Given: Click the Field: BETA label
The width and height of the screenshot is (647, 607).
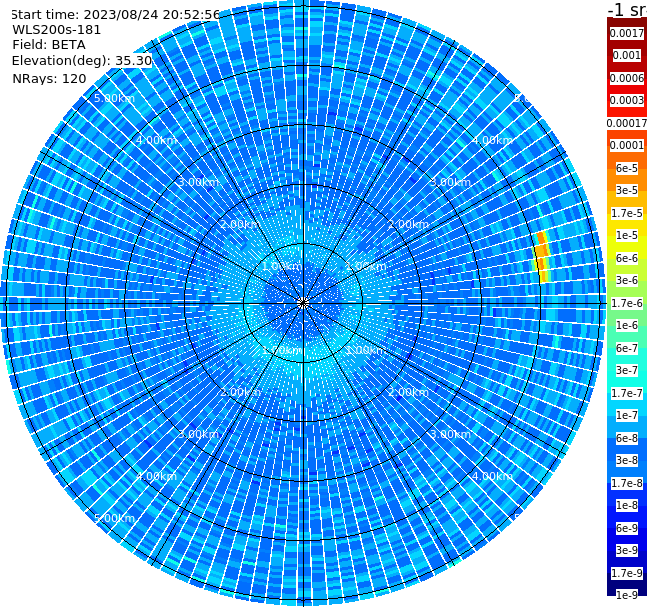Looking at the screenshot, I should point(49,45).
